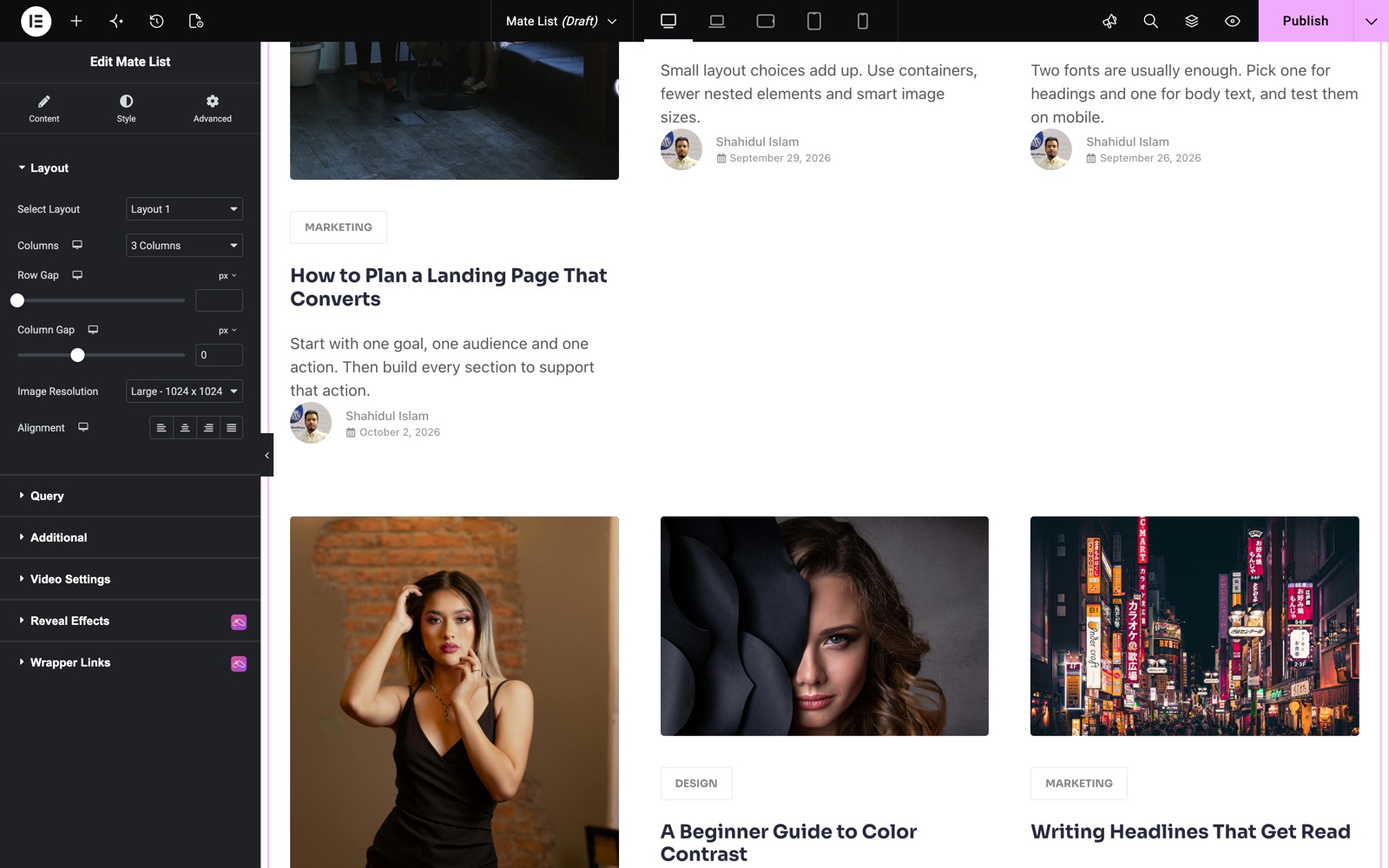1389x868 pixels.
Task: Open the Image Resolution dropdown
Action: coord(184,391)
